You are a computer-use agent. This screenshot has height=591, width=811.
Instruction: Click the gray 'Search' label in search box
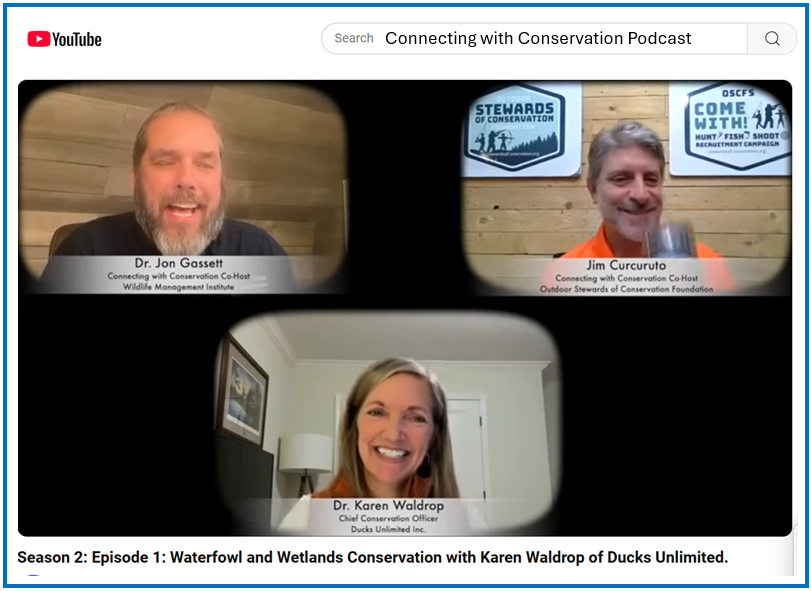(x=353, y=39)
